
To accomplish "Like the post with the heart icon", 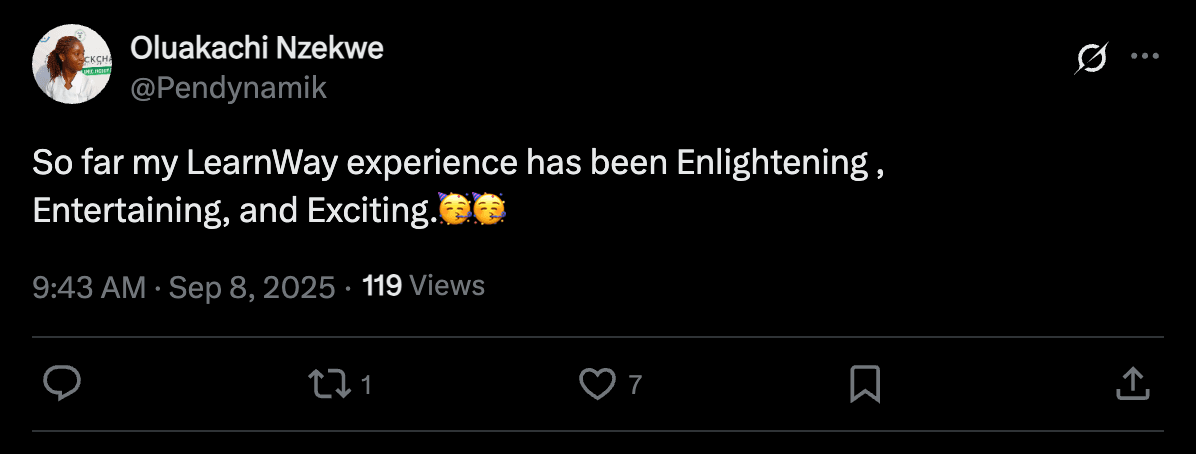I will 597,384.
